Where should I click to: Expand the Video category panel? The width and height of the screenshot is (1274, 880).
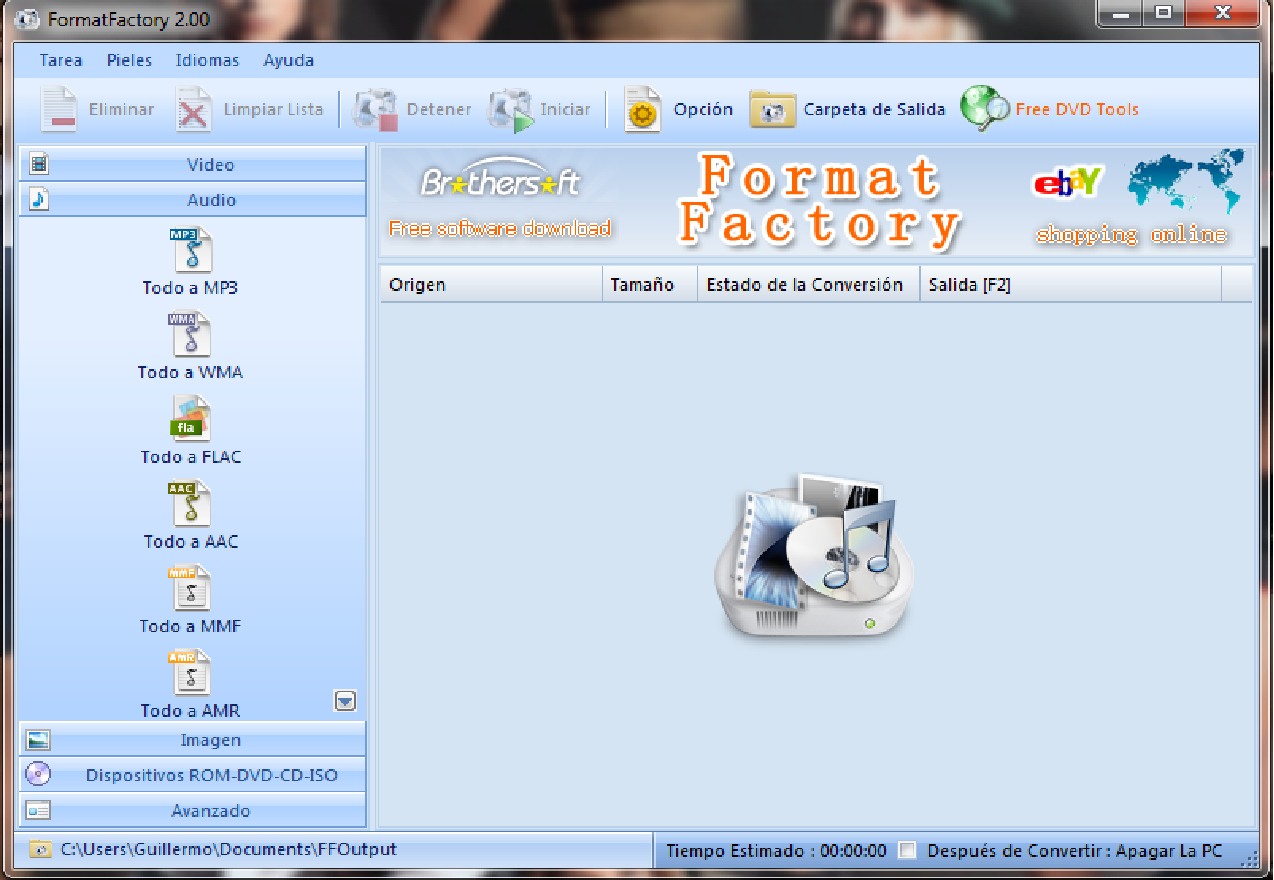[x=192, y=165]
